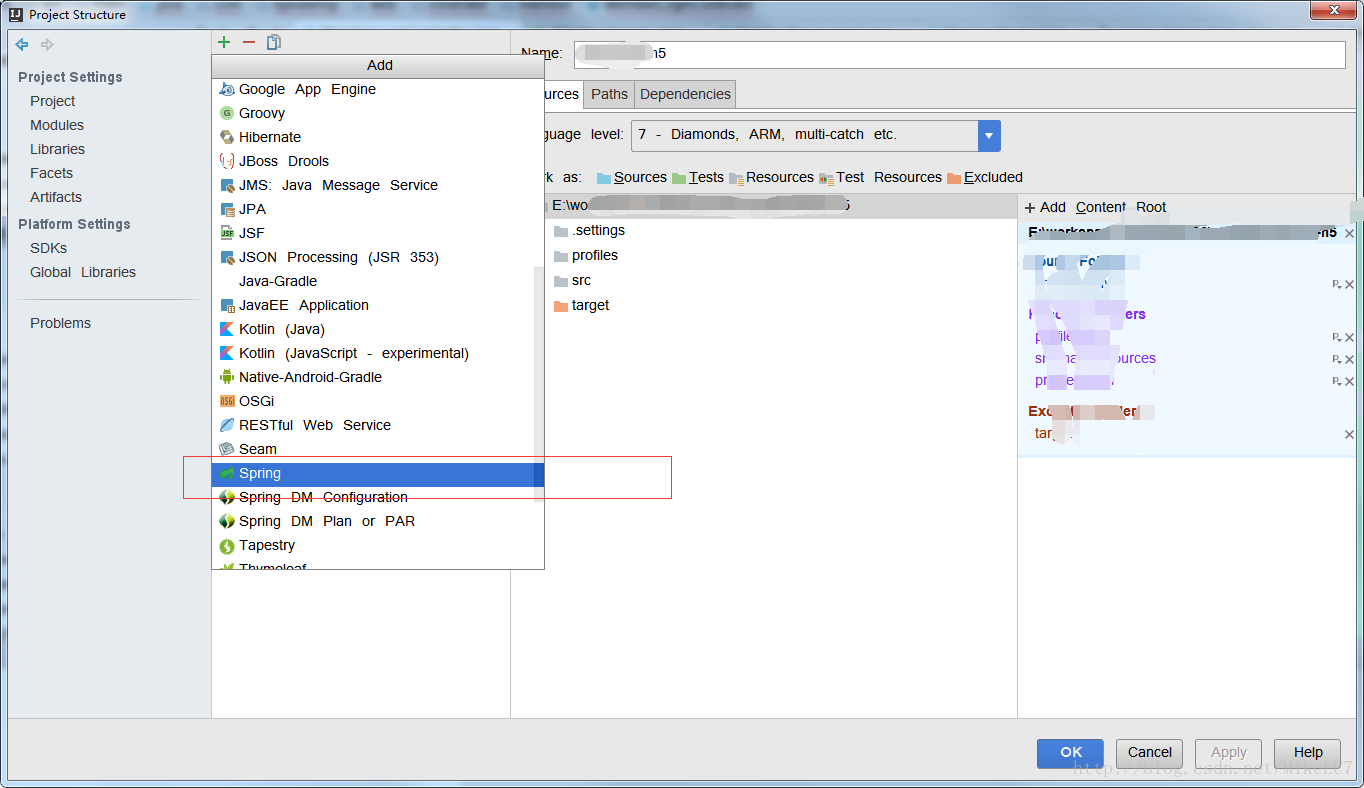Screen dimensions: 1364x788
Task: Click the green plus Add icon
Action: pos(224,42)
